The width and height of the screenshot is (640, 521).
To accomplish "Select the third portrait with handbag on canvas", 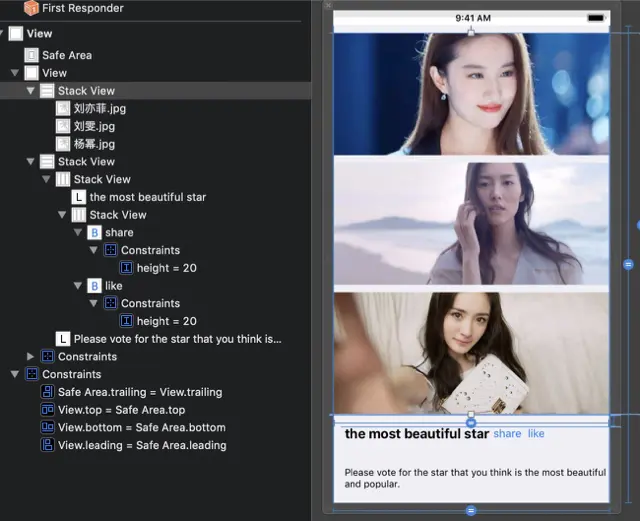I will pyautogui.click(x=471, y=353).
